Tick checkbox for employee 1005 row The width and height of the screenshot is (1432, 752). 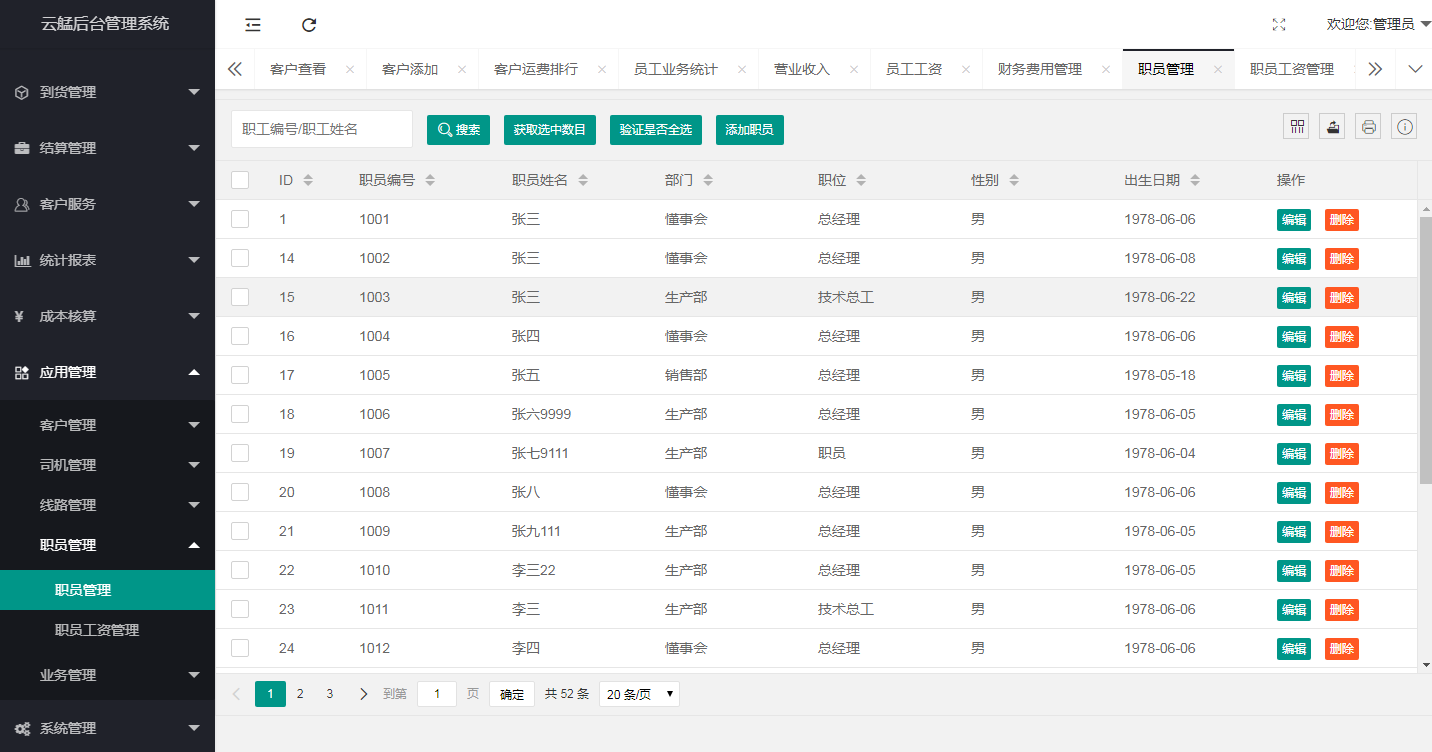click(x=240, y=375)
